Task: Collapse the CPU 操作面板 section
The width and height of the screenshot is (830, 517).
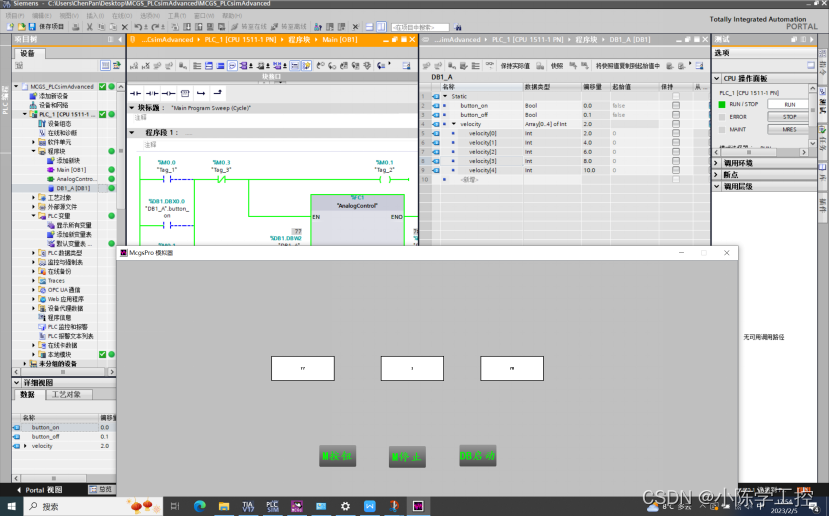Action: point(717,78)
